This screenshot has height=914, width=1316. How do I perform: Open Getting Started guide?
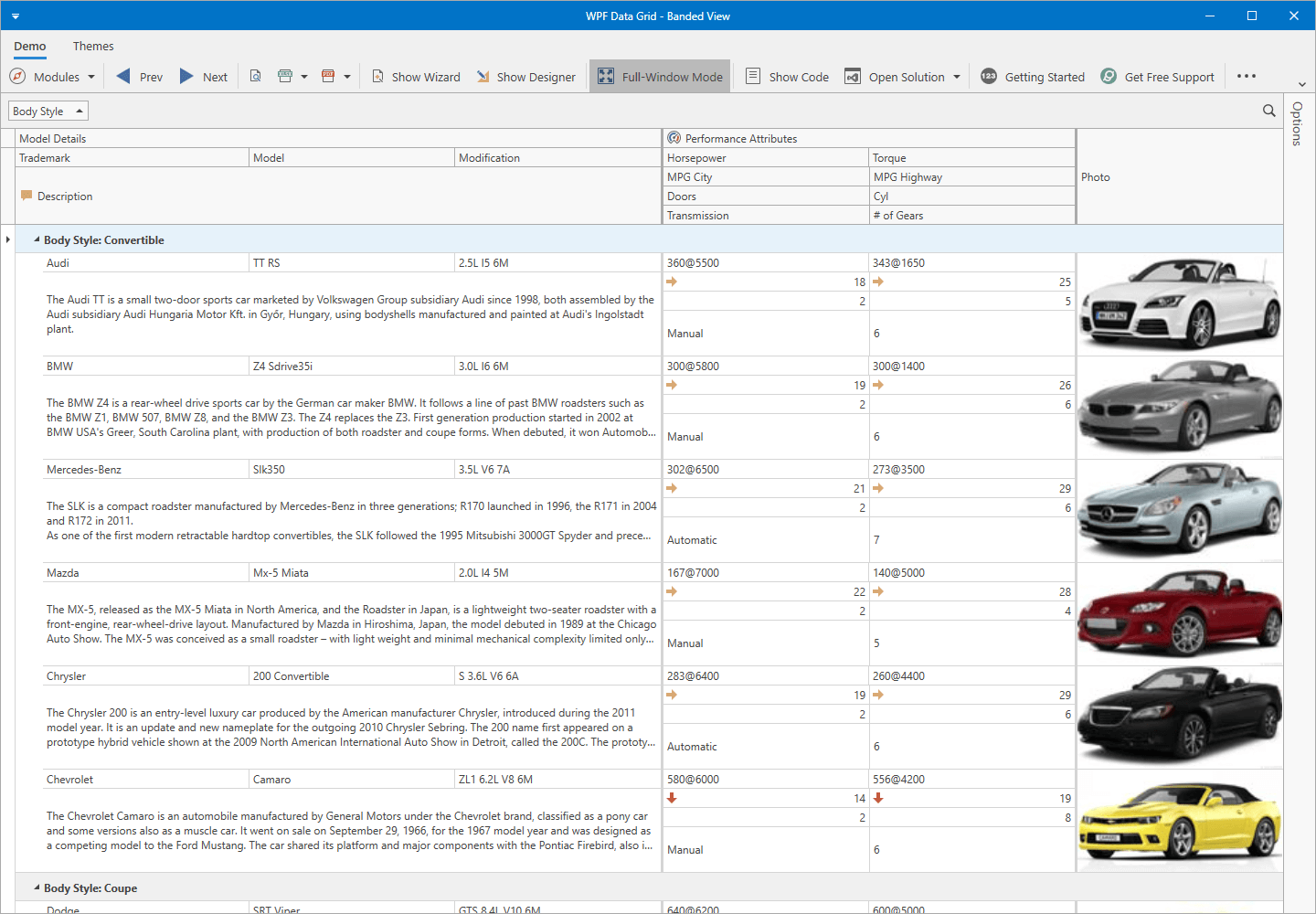pos(1033,77)
